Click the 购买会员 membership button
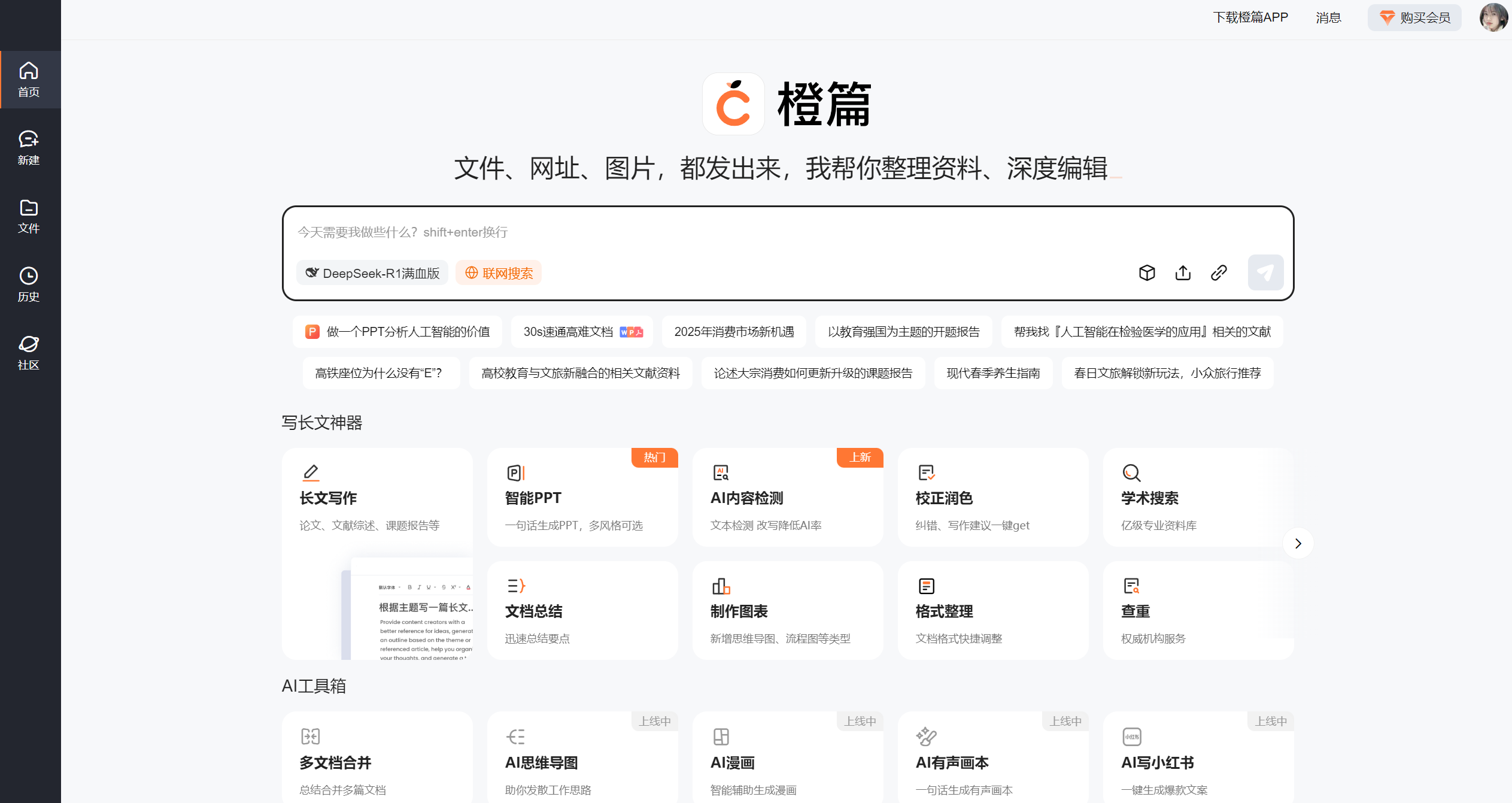The height and width of the screenshot is (803, 1512). (x=1414, y=17)
